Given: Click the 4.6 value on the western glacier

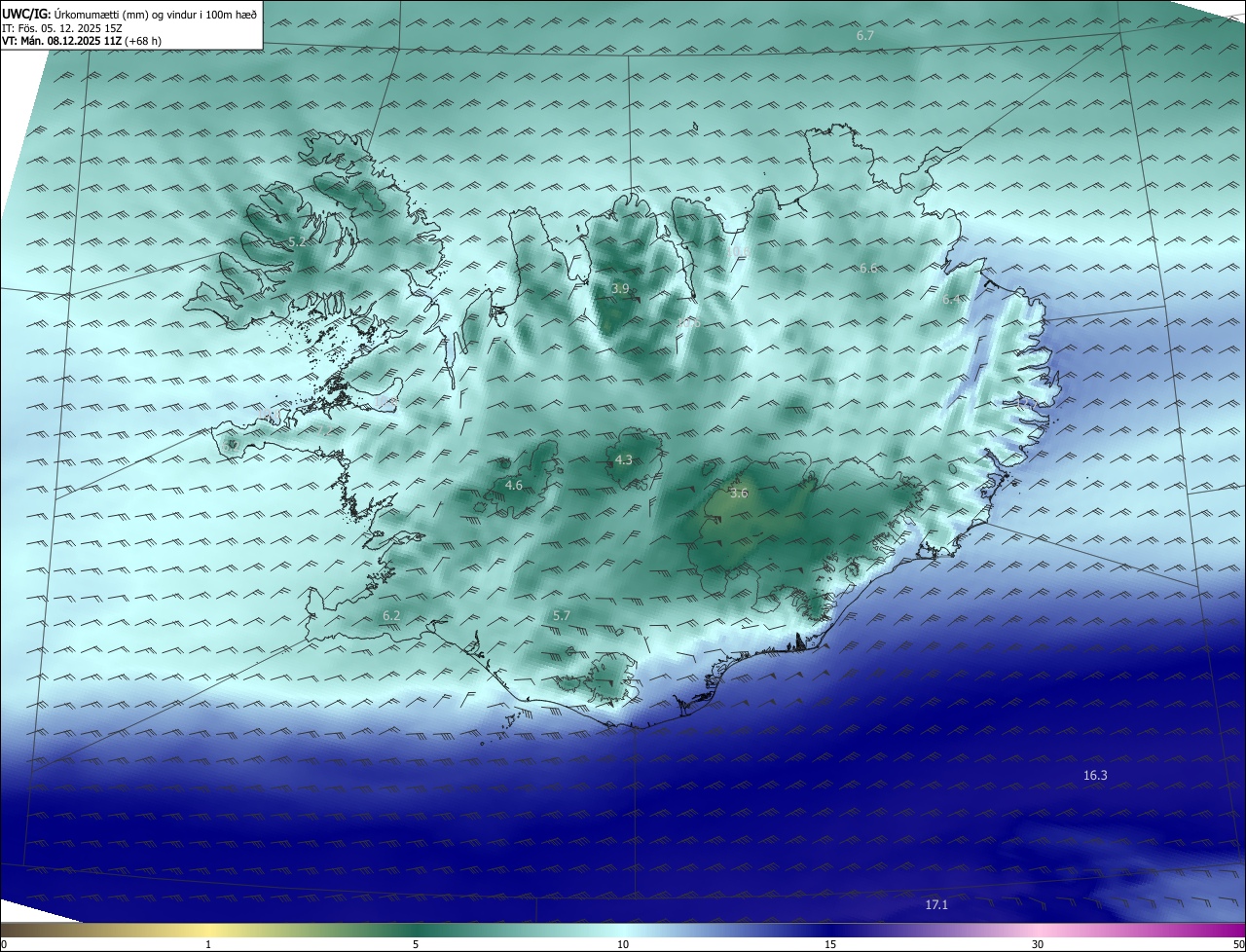Looking at the screenshot, I should click(x=514, y=485).
